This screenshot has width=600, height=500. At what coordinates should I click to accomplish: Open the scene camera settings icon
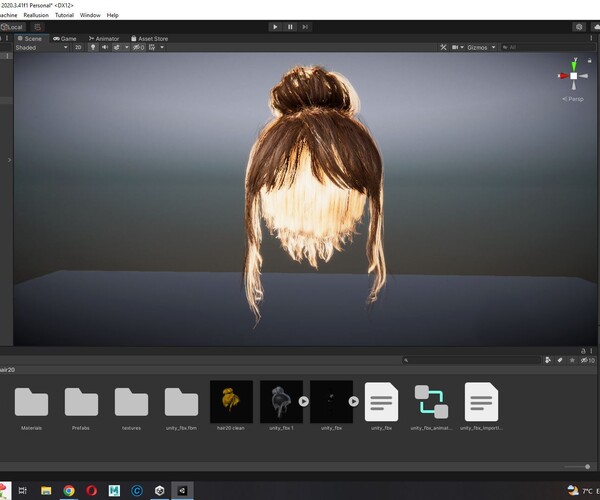coord(455,47)
